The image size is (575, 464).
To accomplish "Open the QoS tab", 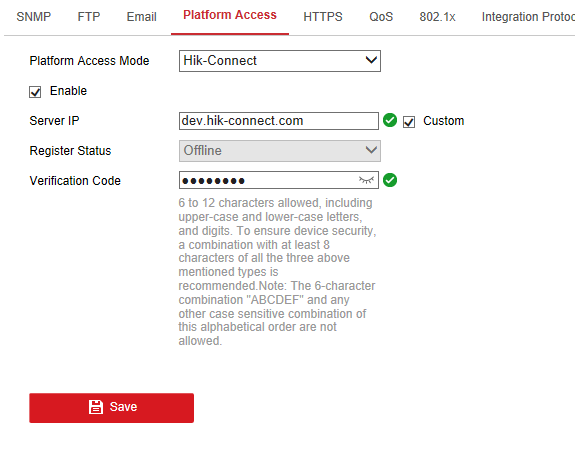I will tap(381, 17).
